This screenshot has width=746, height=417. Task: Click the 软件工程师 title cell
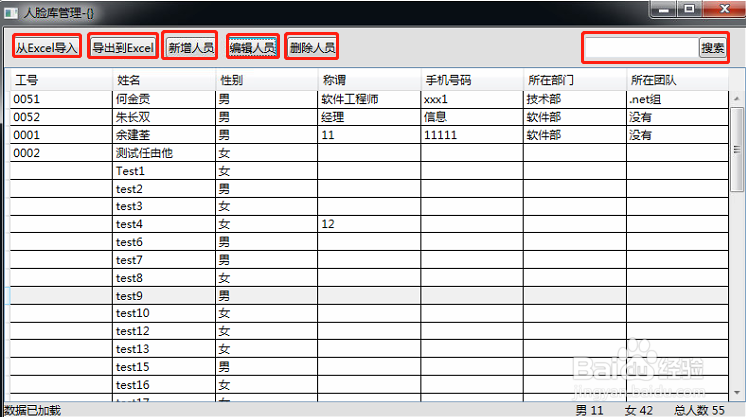[369, 99]
